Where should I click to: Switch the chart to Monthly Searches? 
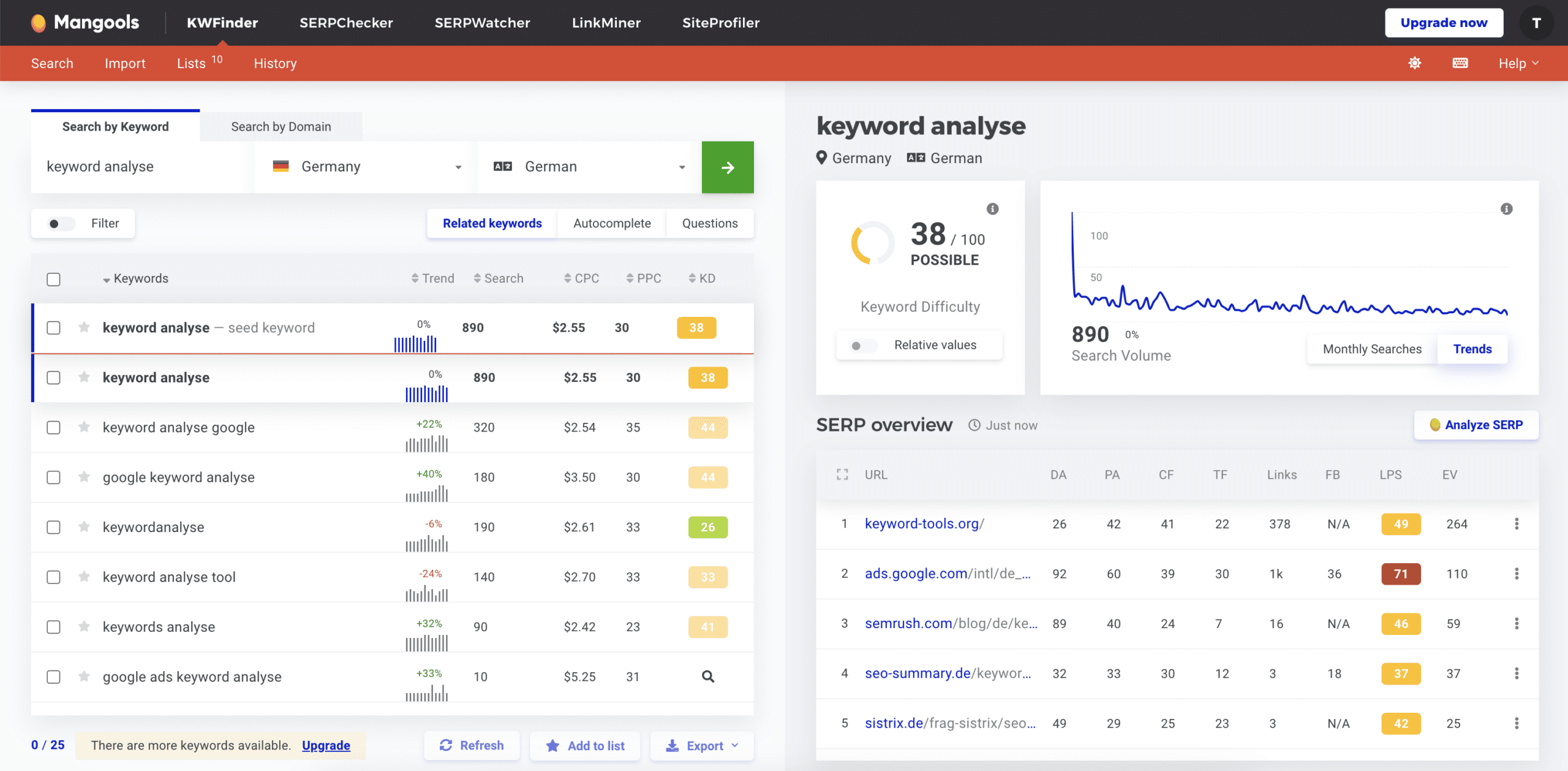(1372, 349)
